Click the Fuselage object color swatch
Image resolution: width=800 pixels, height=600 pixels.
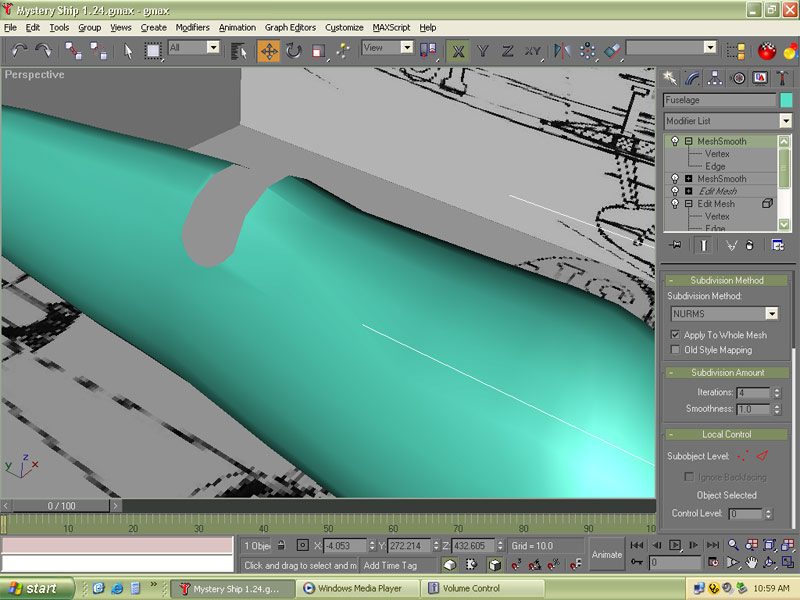(x=785, y=100)
